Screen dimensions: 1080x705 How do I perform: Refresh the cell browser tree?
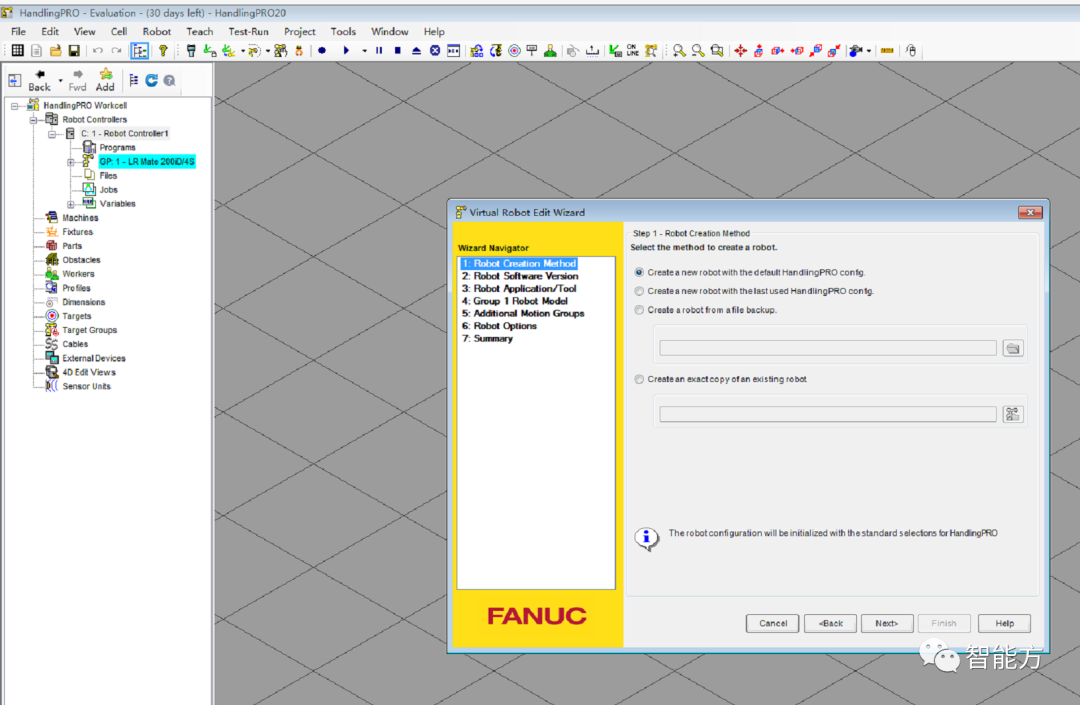click(152, 81)
